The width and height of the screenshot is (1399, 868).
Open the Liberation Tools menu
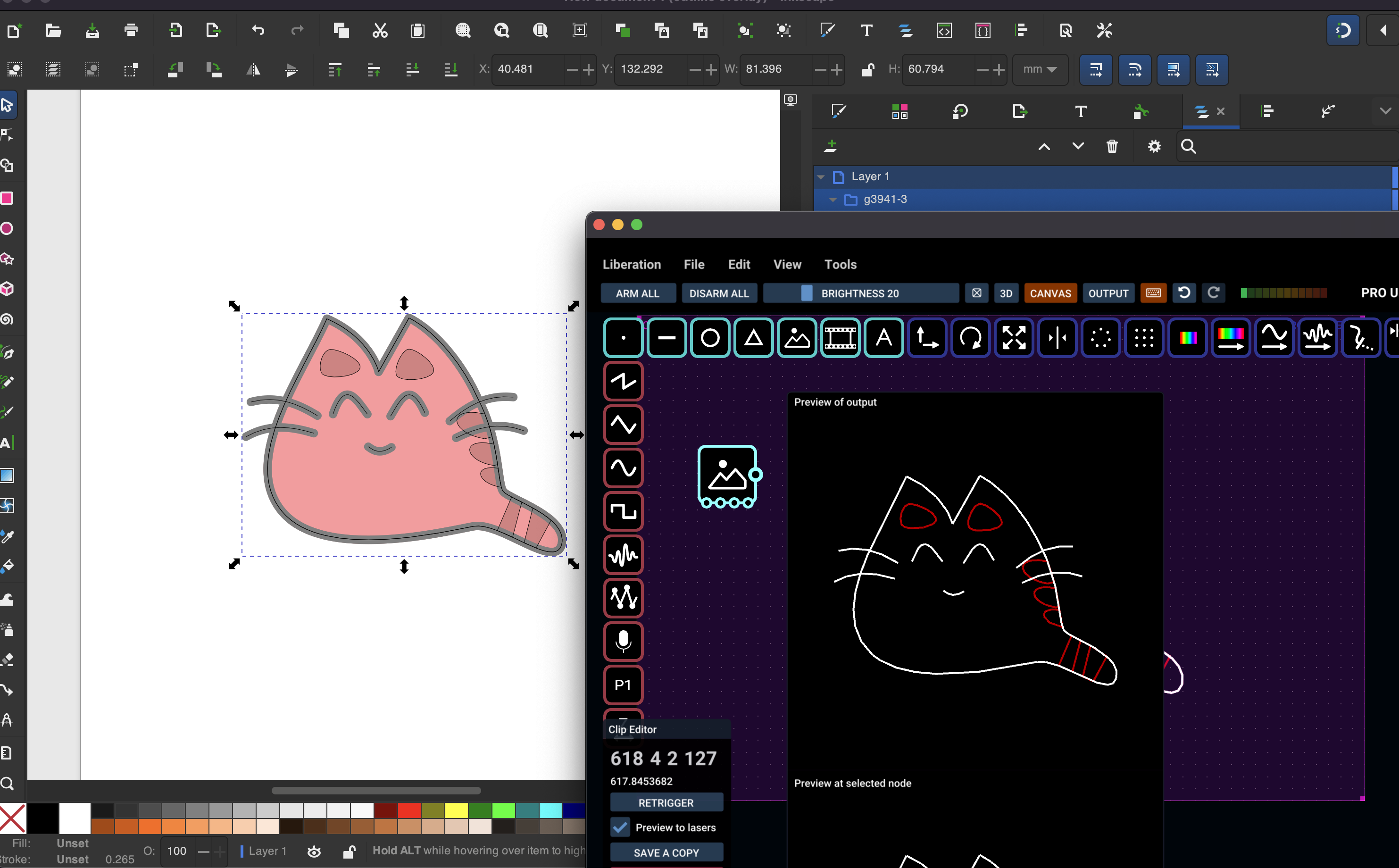click(x=840, y=265)
